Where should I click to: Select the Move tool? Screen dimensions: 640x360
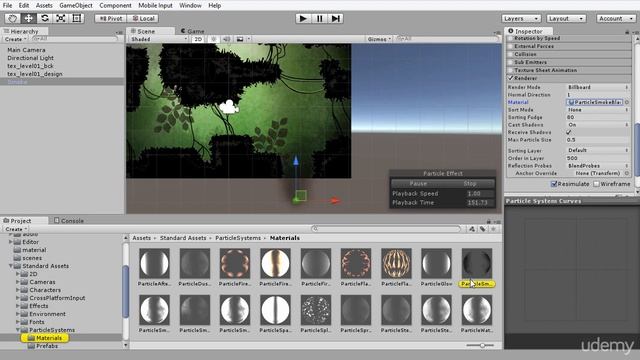coord(29,18)
